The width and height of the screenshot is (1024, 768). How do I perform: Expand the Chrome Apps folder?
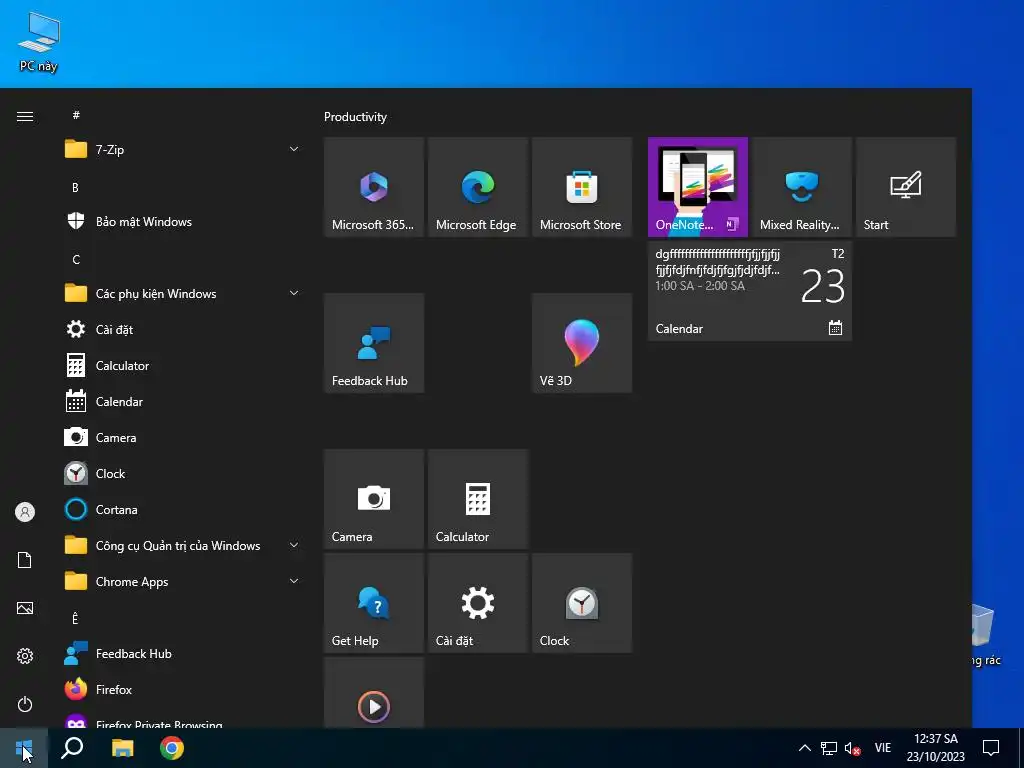pos(182,582)
